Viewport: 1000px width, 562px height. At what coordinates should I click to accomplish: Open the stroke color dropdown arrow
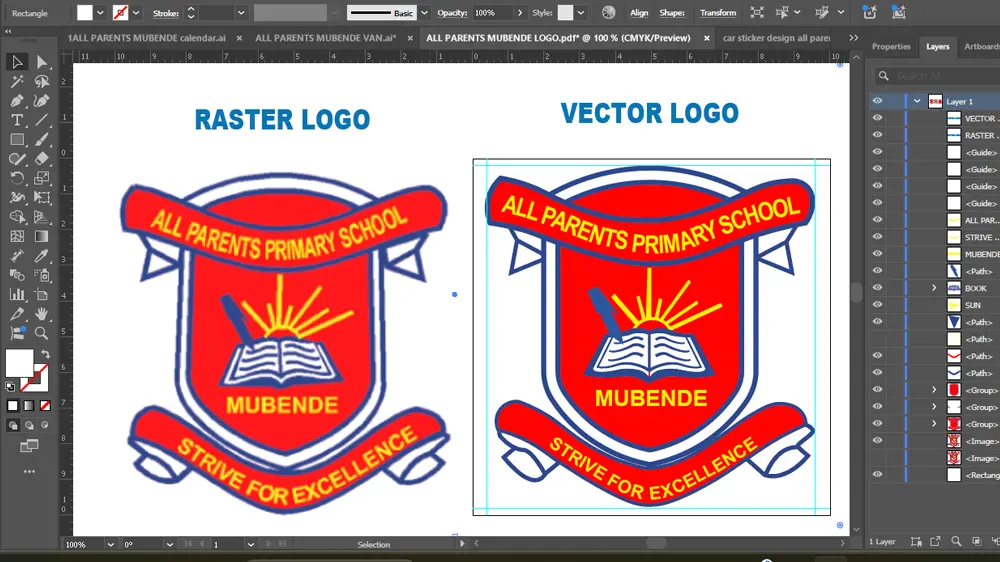pyautogui.click(x=136, y=13)
